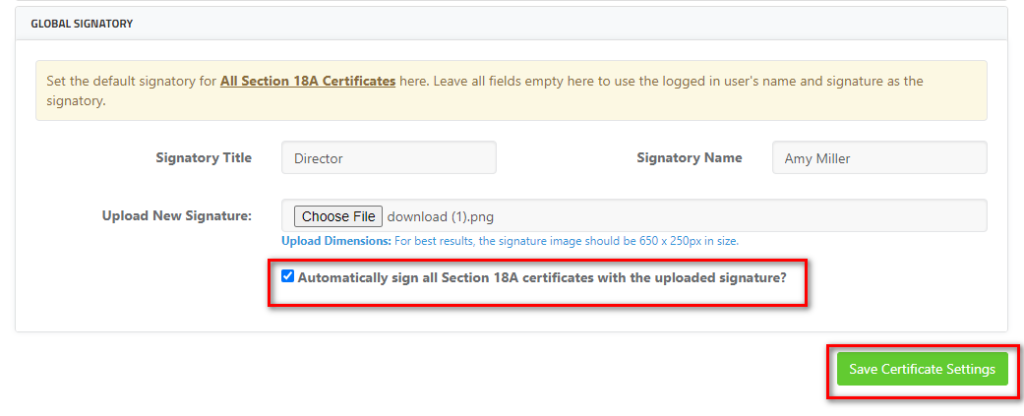The height and width of the screenshot is (416, 1024).
Task: Click the Automatically sign all Section 18A label text
Action: tap(542, 277)
